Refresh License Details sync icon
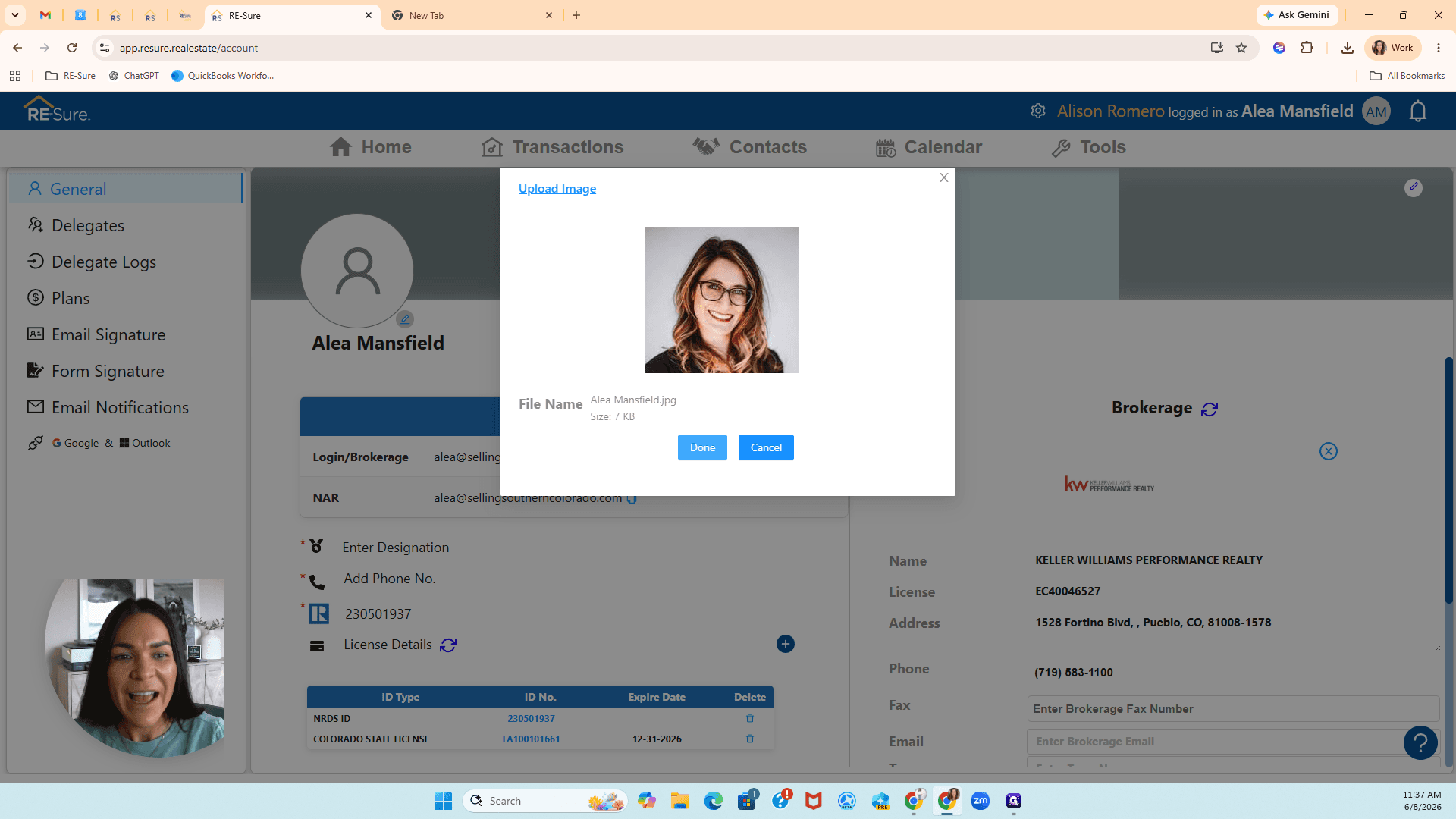1456x819 pixels. (x=448, y=645)
